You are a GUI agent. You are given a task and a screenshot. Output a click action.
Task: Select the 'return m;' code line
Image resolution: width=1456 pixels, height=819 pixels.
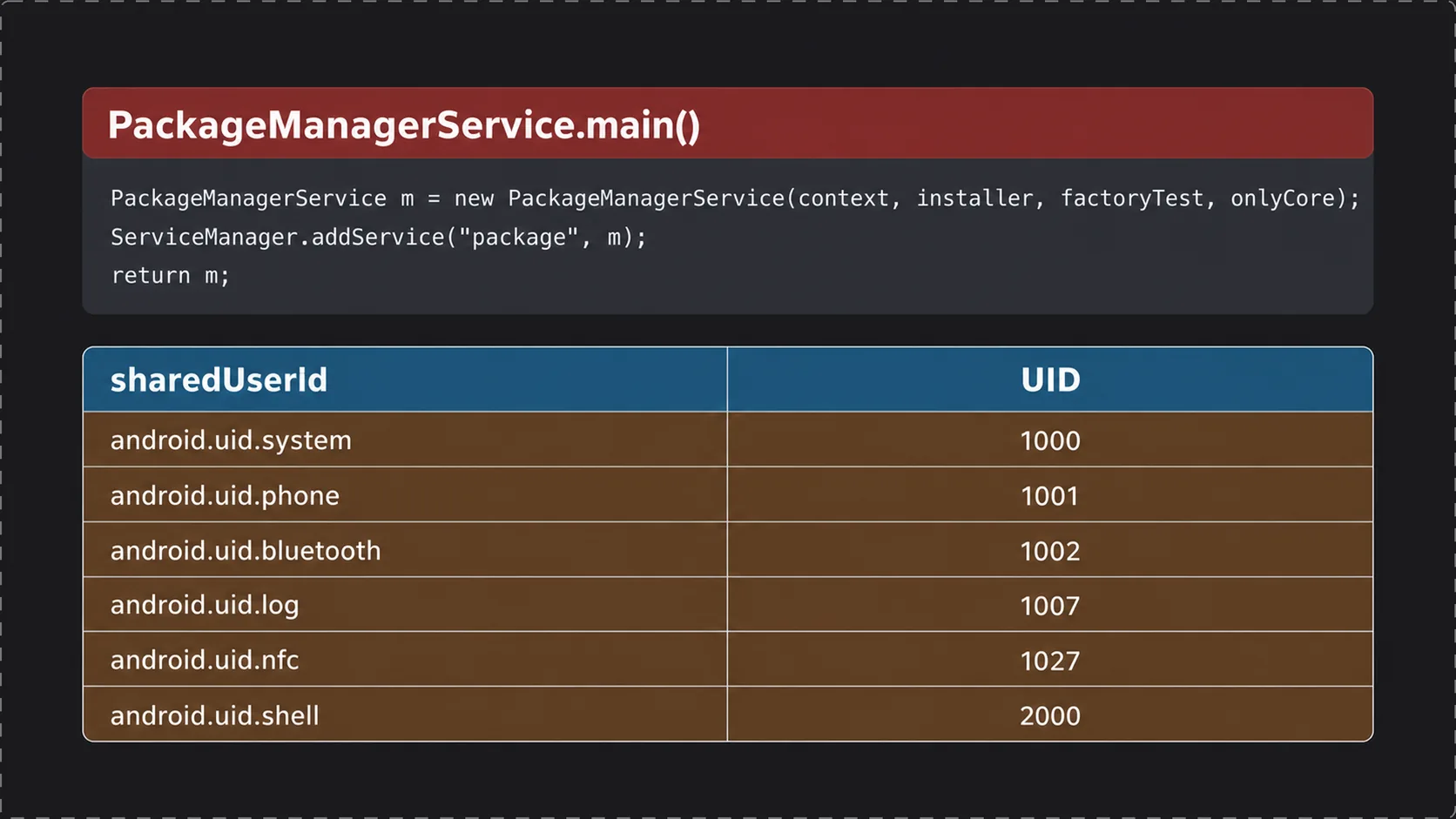(171, 275)
